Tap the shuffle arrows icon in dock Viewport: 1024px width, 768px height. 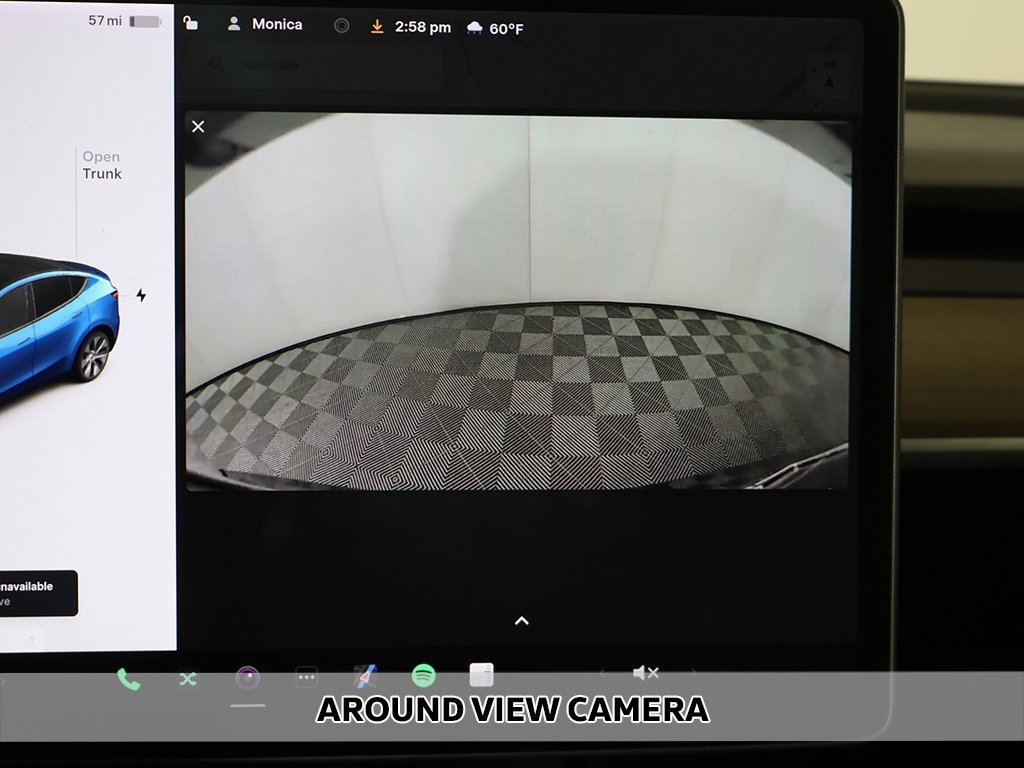[x=188, y=679]
